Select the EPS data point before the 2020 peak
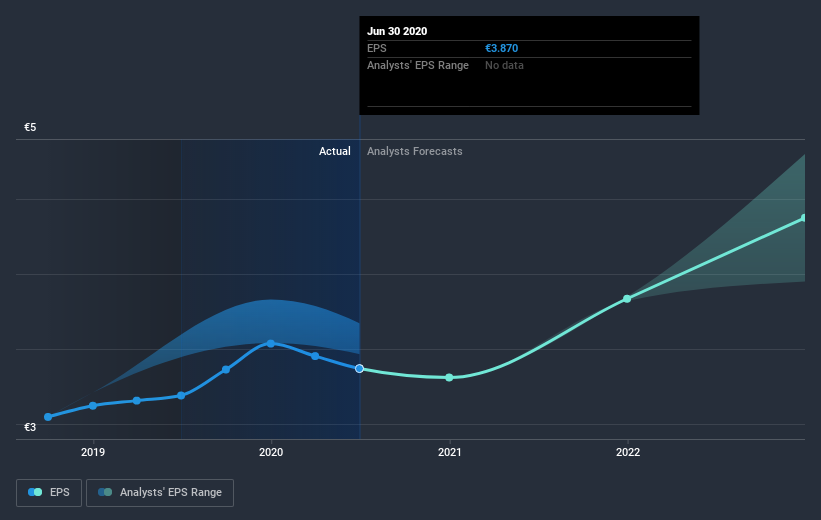The height and width of the screenshot is (520, 821). tap(226, 370)
